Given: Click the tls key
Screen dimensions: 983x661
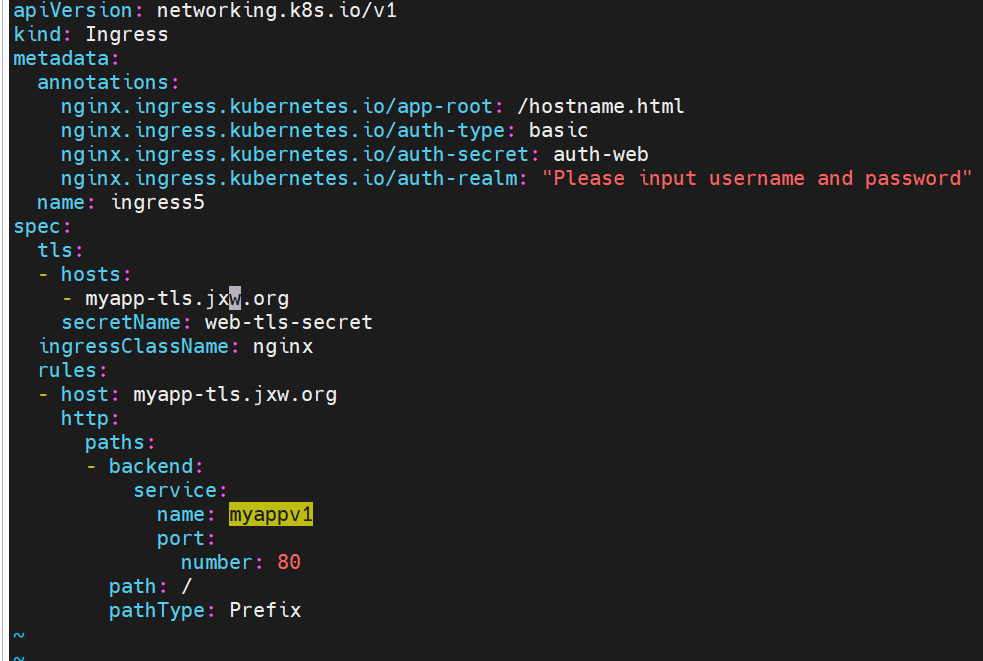Looking at the screenshot, I should 55,250.
